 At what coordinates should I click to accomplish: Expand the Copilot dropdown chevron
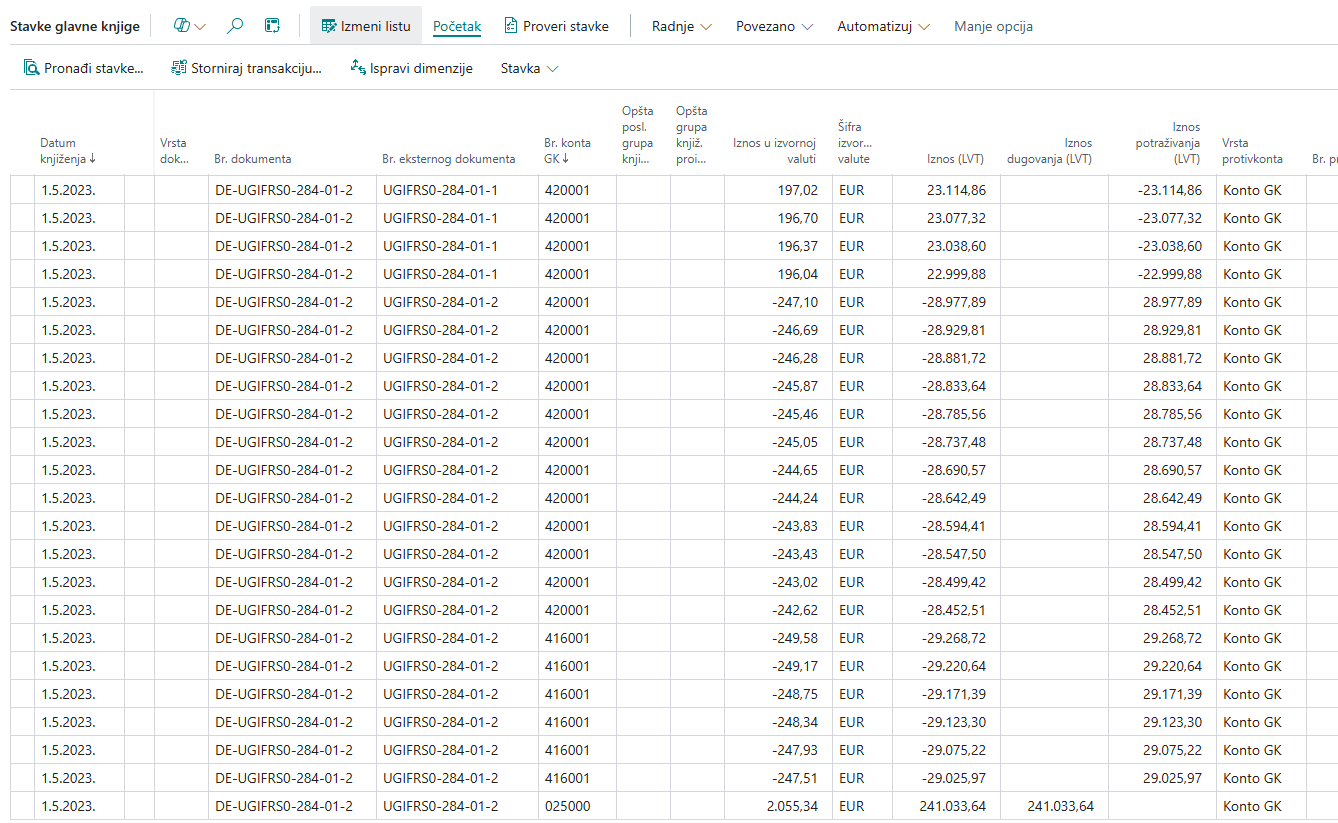pyautogui.click(x=200, y=27)
